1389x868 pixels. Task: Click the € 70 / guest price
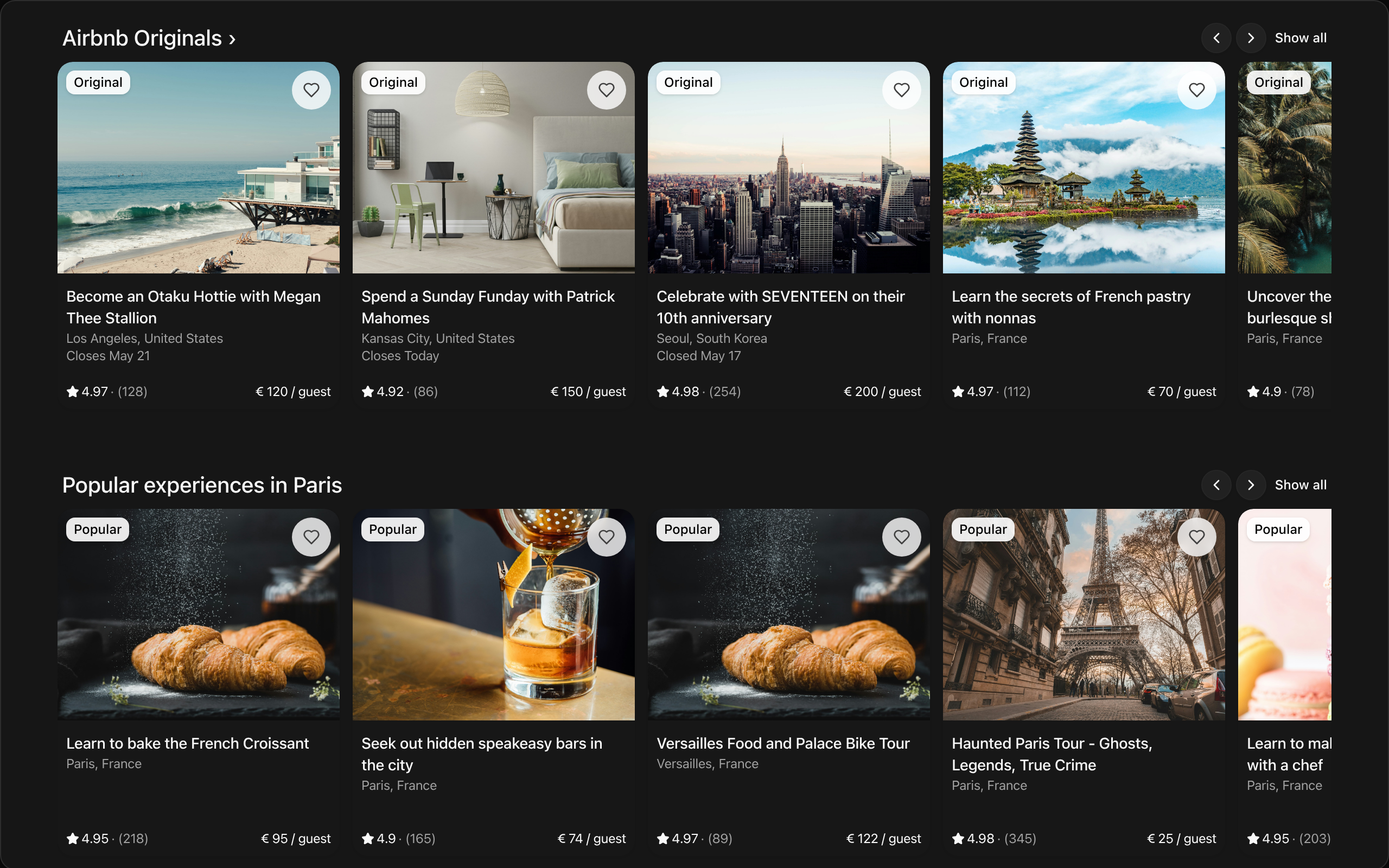coord(1181,392)
